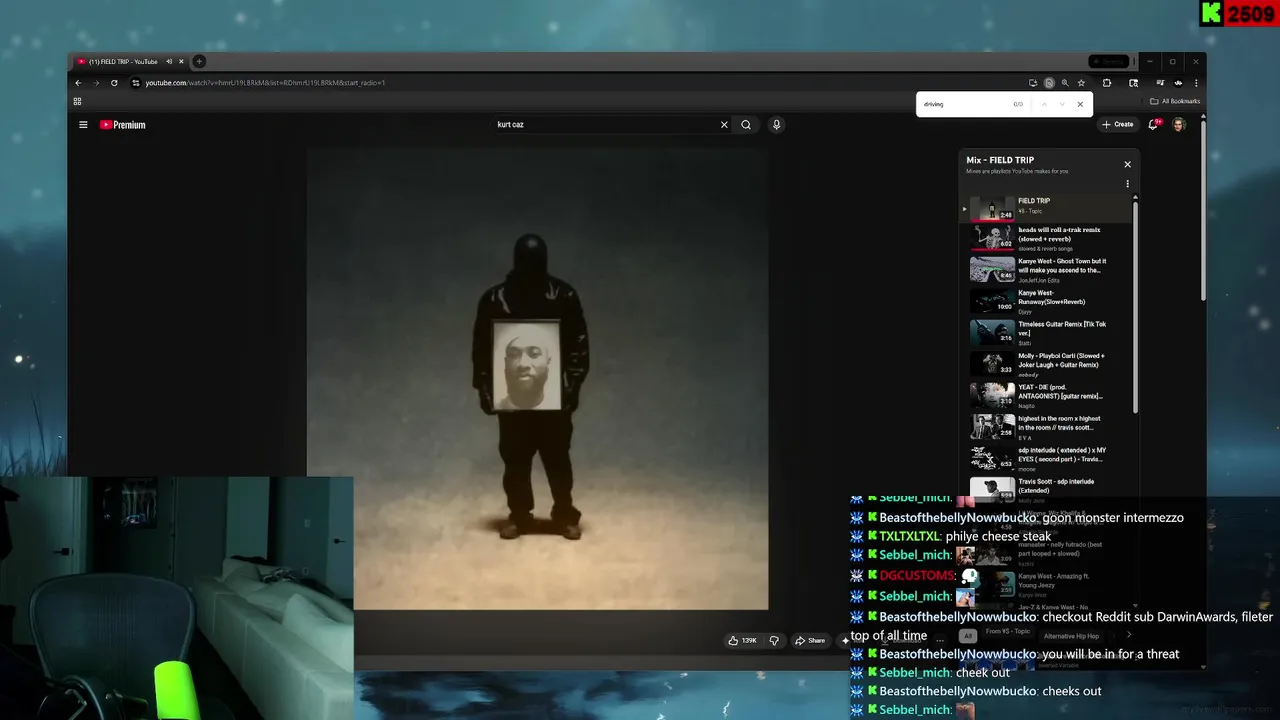Reload the YouTube page
1280x720 pixels.
(114, 83)
